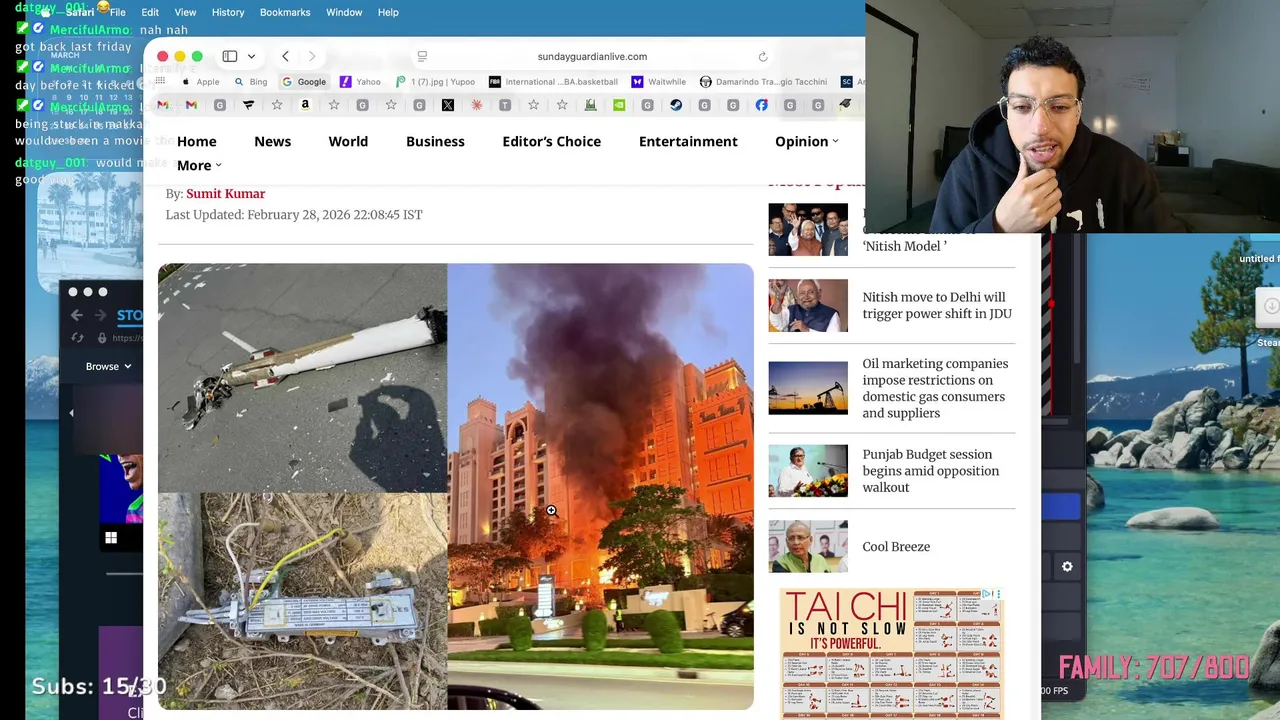Open the Apple bookmark

(x=200, y=82)
